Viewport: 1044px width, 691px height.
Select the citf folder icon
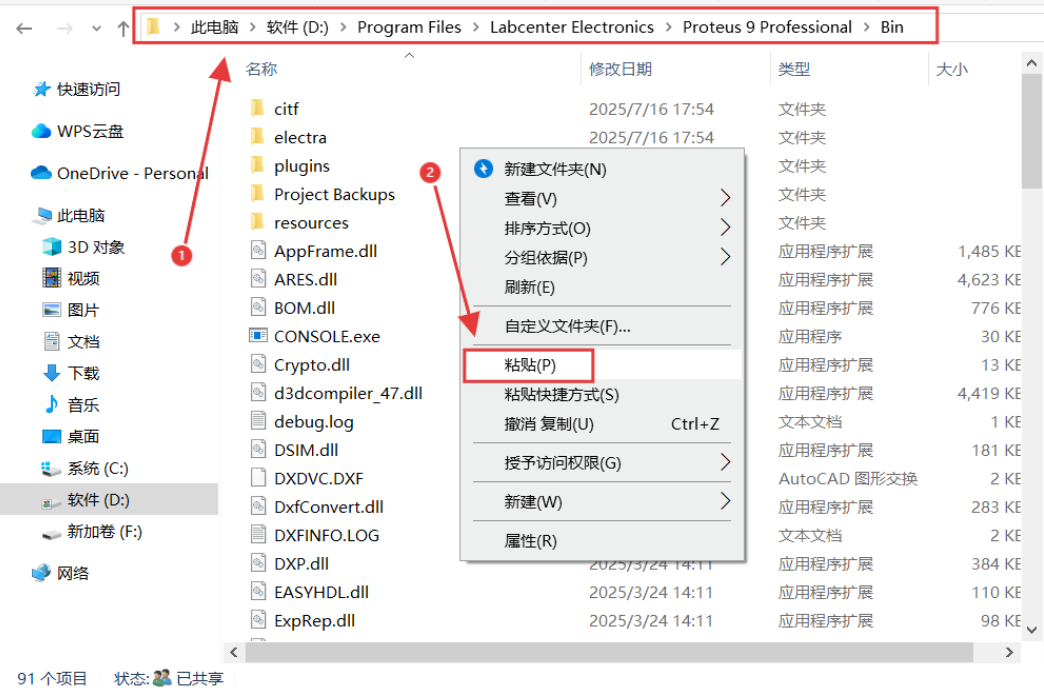tap(257, 108)
